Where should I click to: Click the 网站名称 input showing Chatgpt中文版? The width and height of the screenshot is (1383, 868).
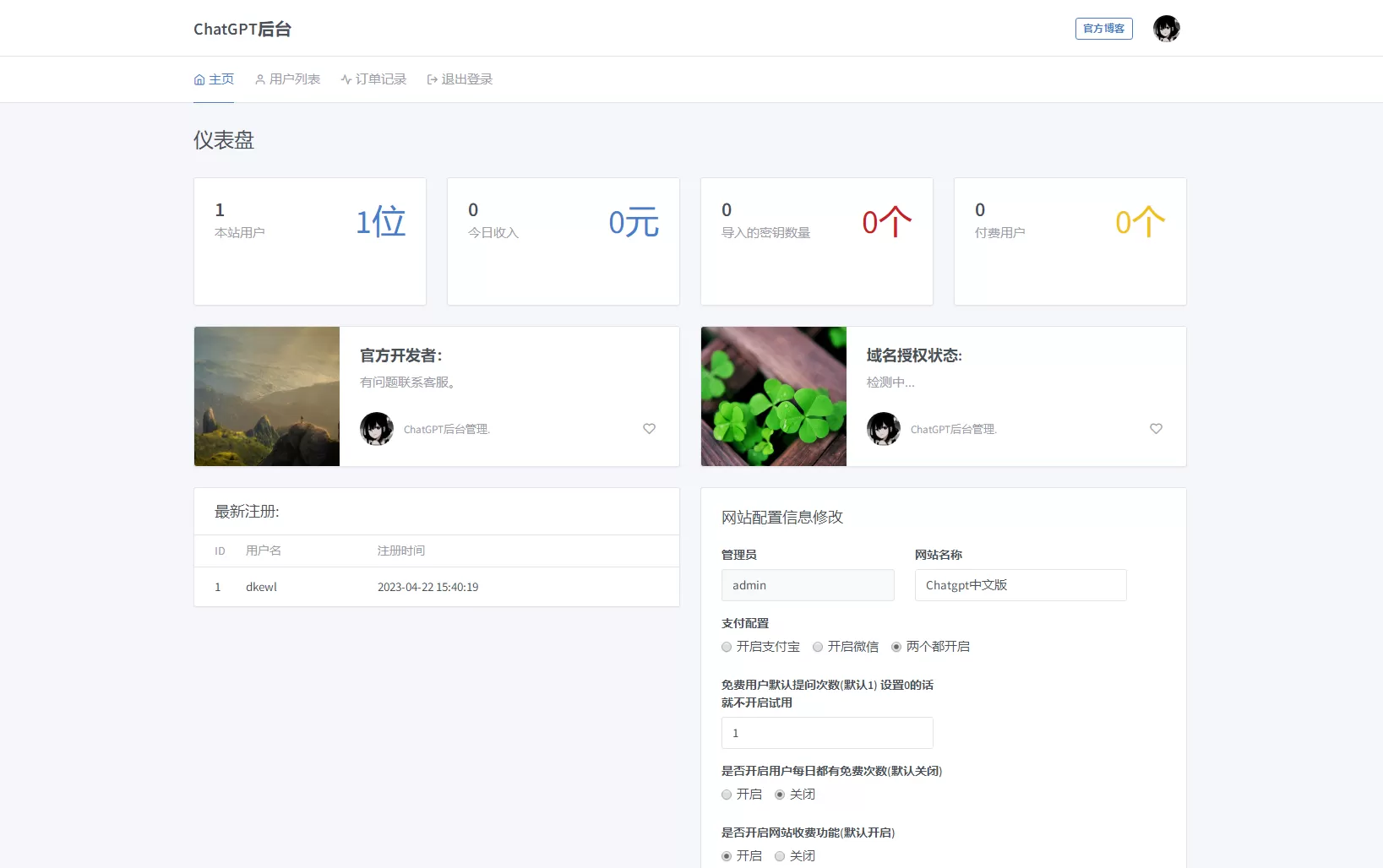coord(1020,585)
